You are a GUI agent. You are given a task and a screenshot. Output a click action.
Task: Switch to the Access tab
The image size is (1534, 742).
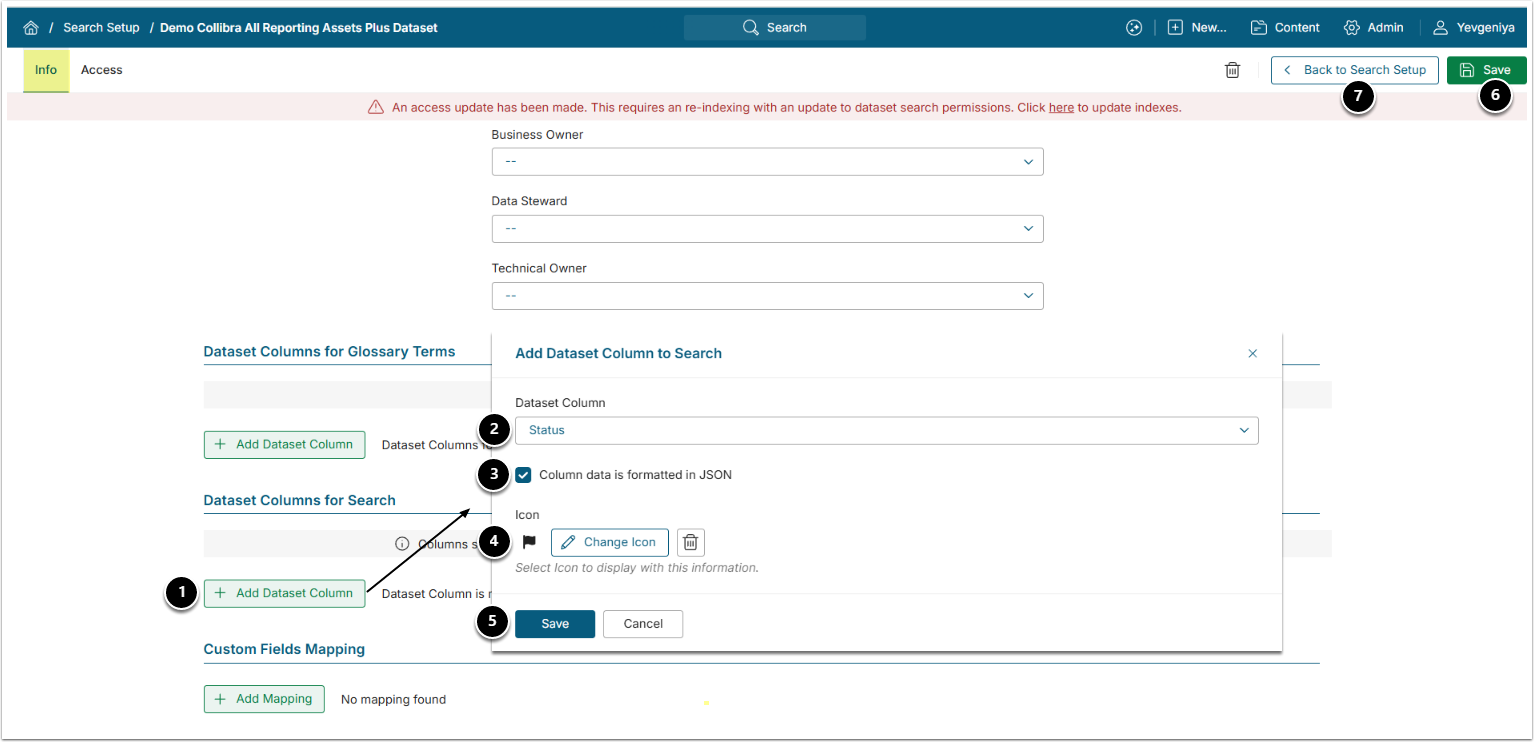pos(102,70)
